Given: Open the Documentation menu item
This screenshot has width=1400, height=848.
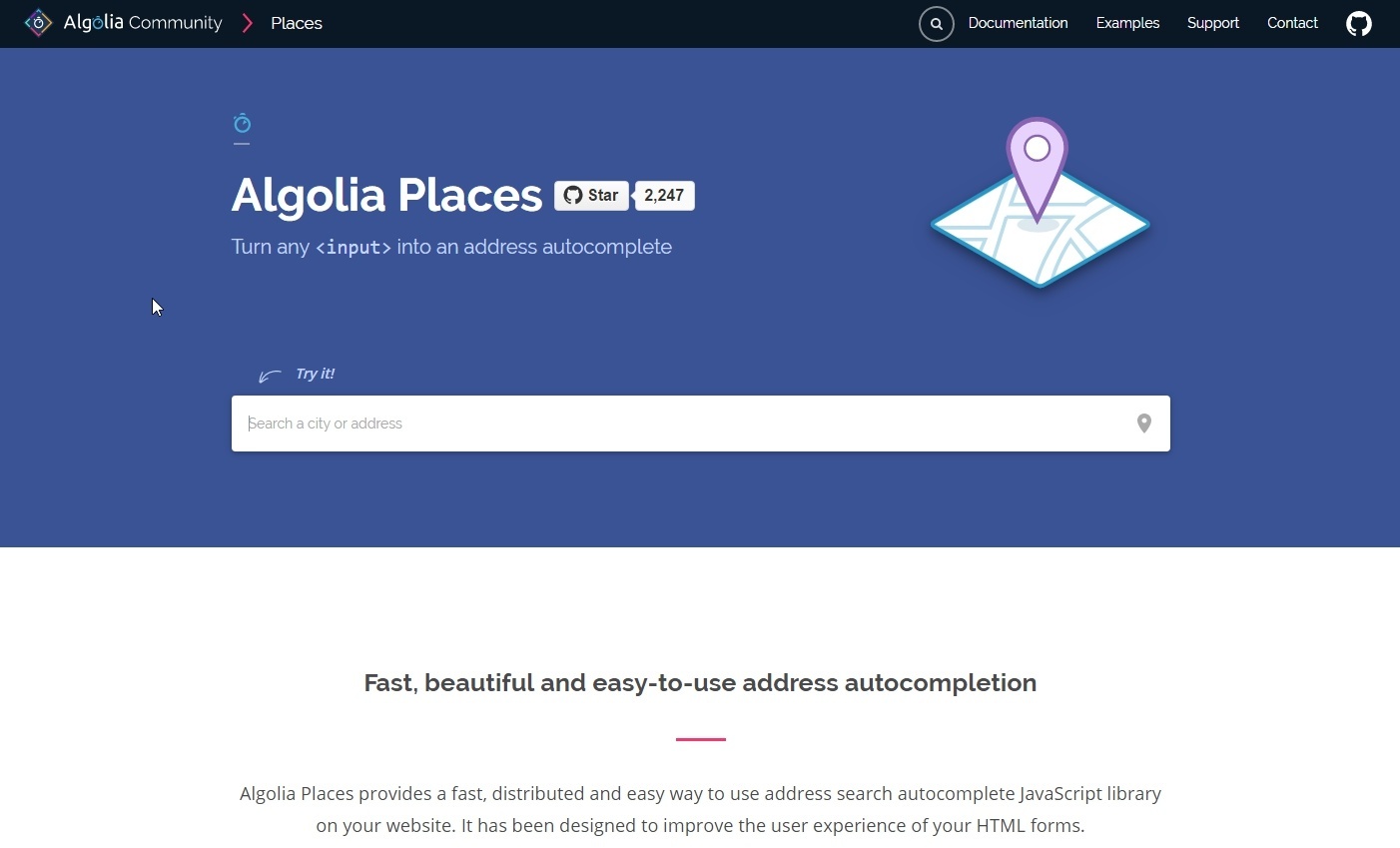Looking at the screenshot, I should (x=1018, y=23).
